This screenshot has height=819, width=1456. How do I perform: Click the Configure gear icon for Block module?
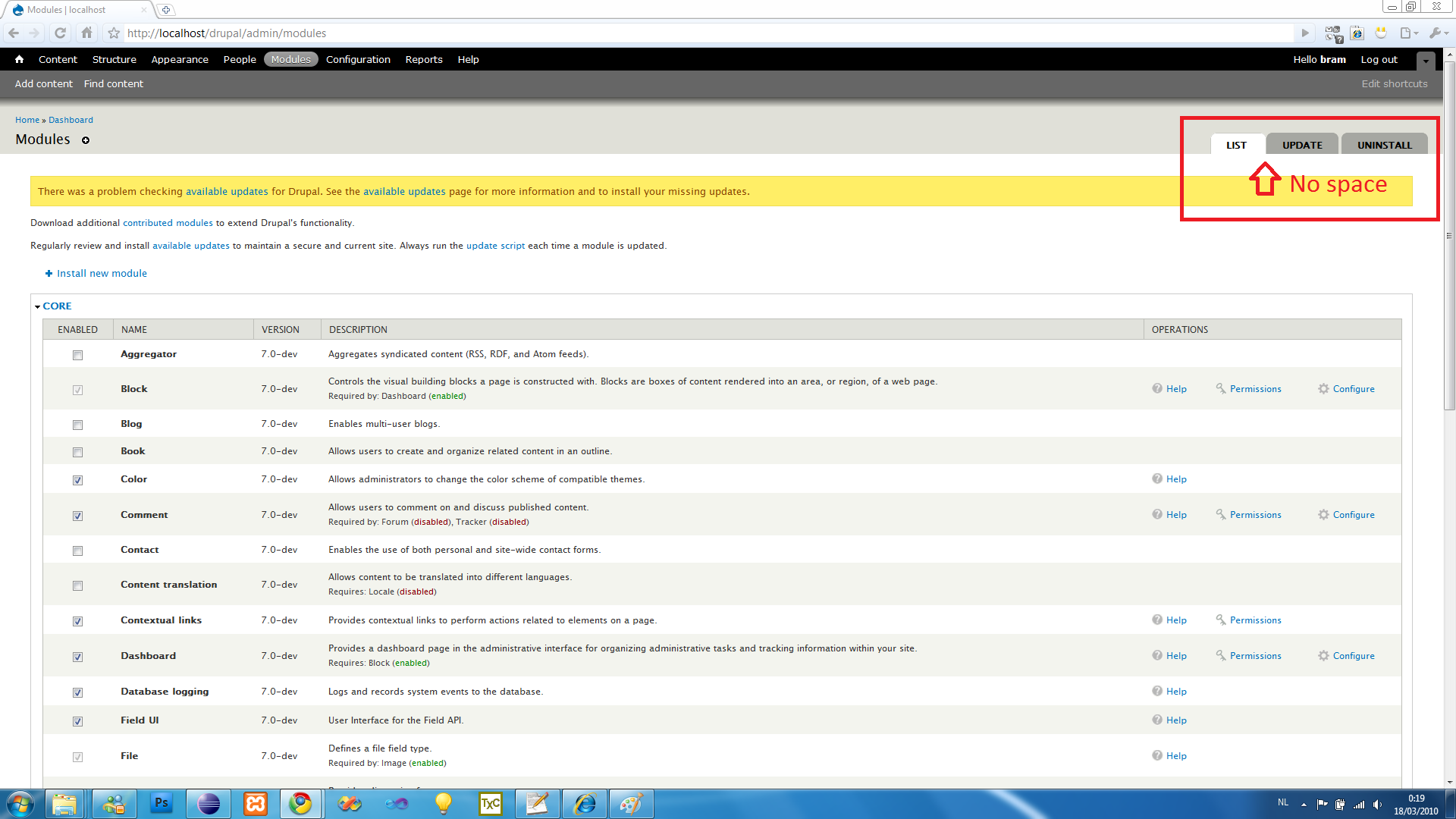[x=1323, y=388]
